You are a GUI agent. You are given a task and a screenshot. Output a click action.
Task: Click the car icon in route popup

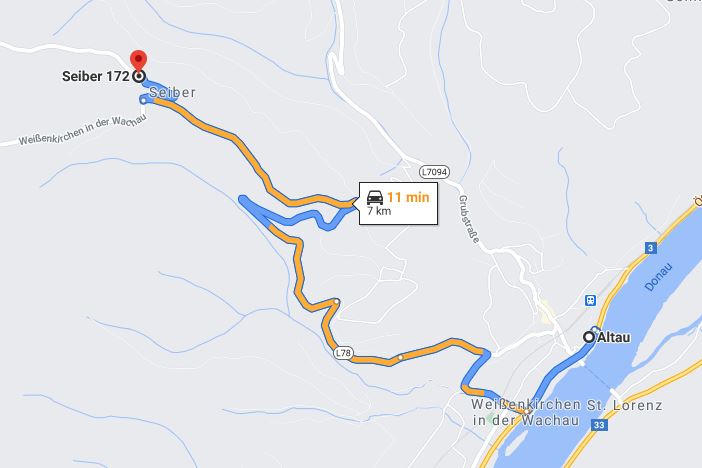(x=375, y=198)
